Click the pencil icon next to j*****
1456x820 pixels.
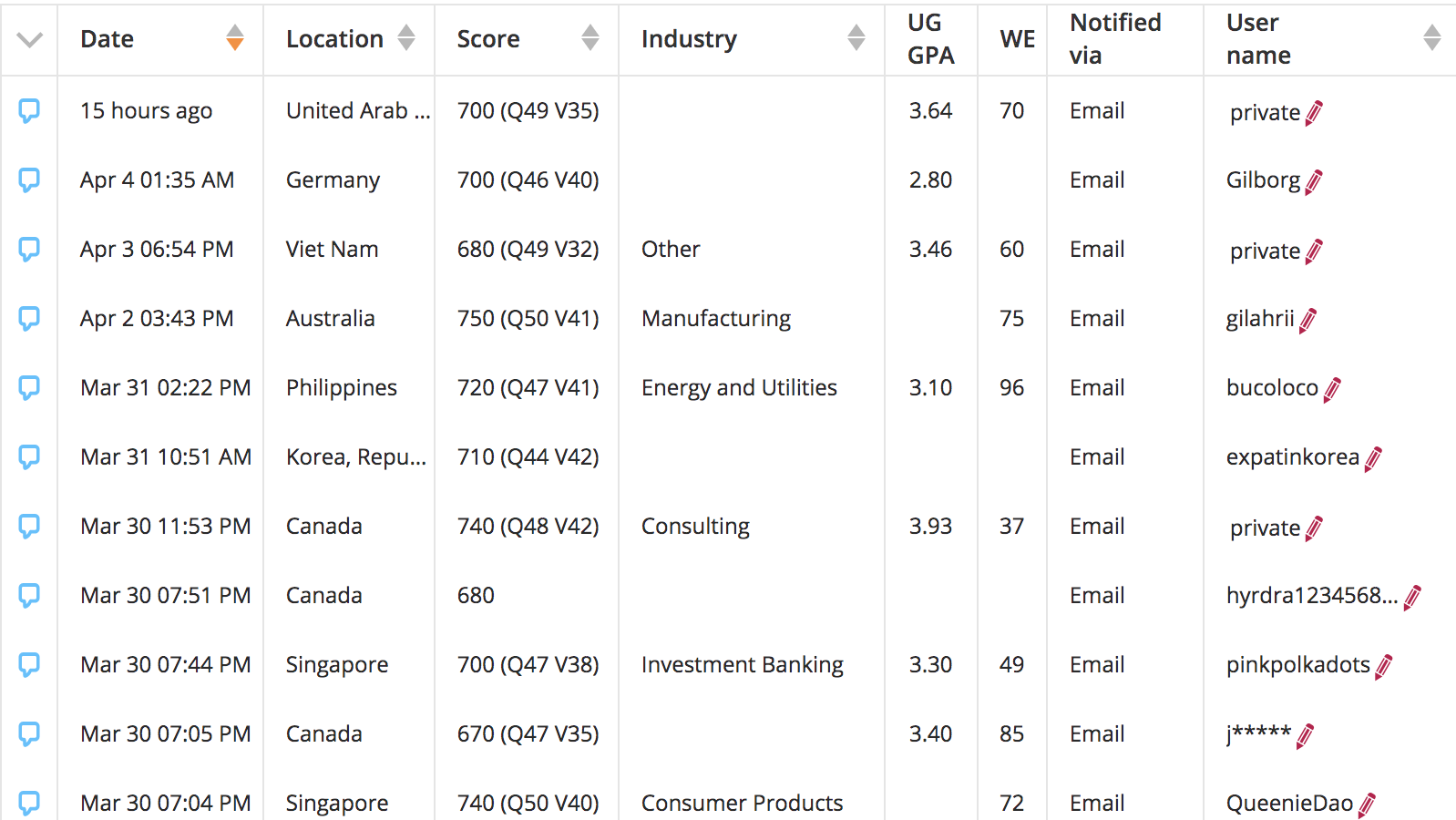[x=1305, y=736]
